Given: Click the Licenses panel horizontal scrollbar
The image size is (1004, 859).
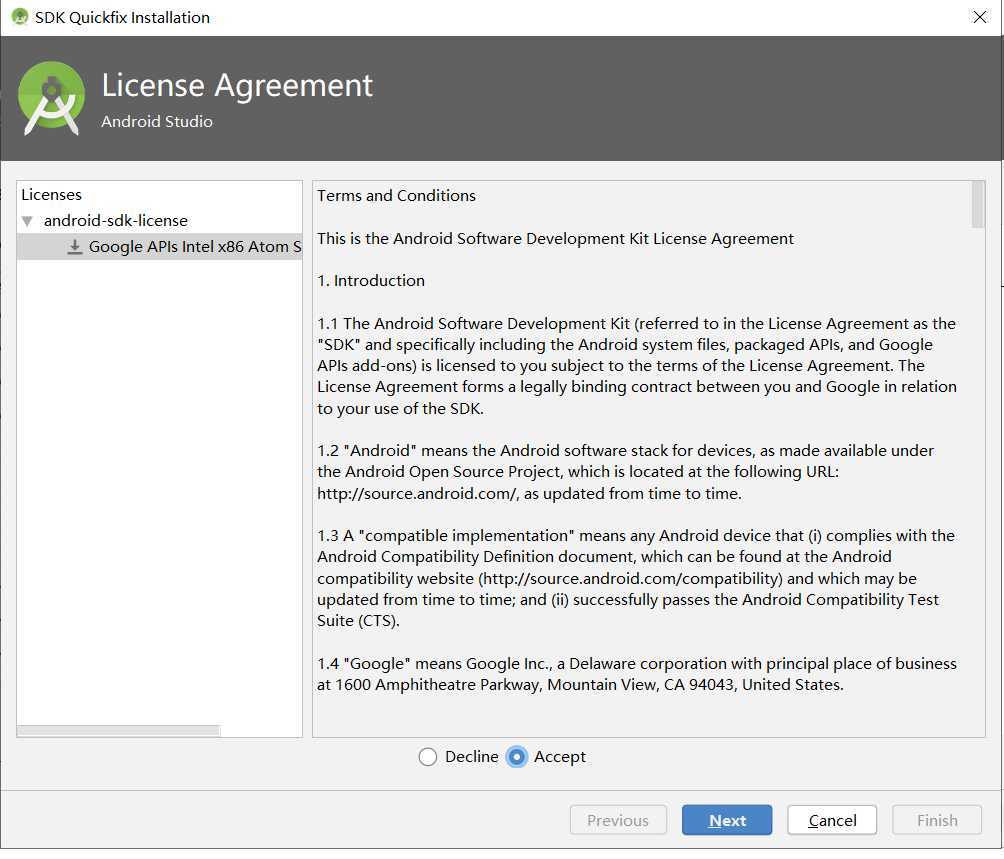Looking at the screenshot, I should click(x=119, y=730).
